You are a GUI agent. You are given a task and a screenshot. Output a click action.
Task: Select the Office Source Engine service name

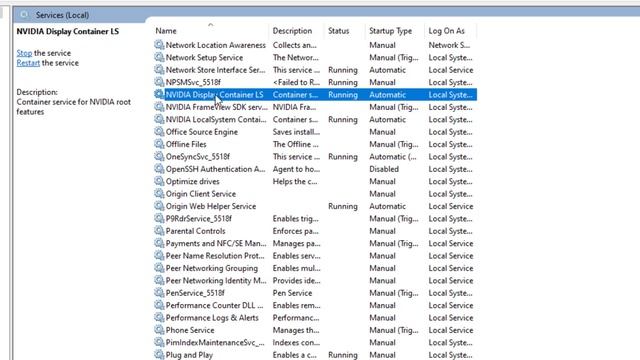202,132
